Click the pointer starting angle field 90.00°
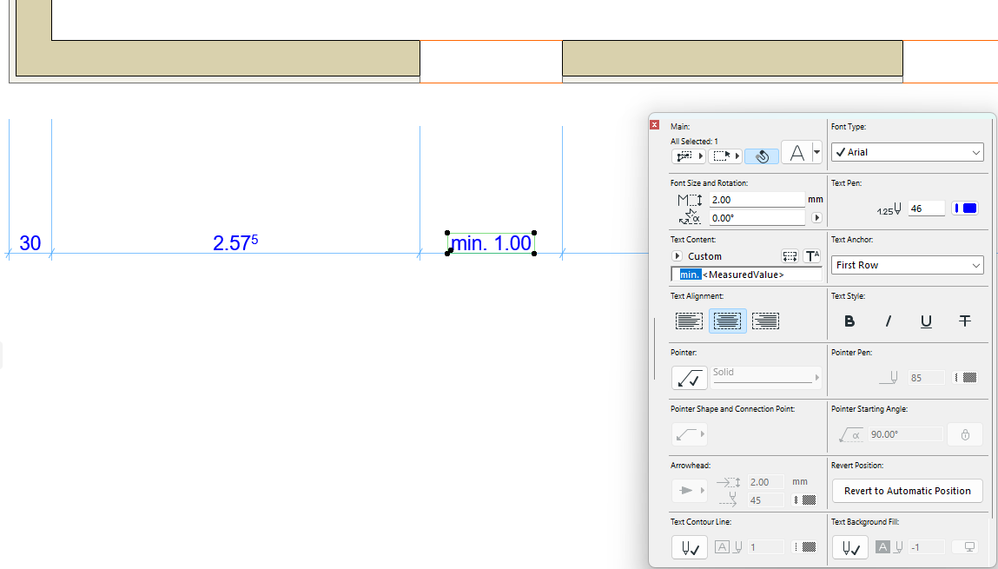This screenshot has height=569, width=998. (904, 434)
